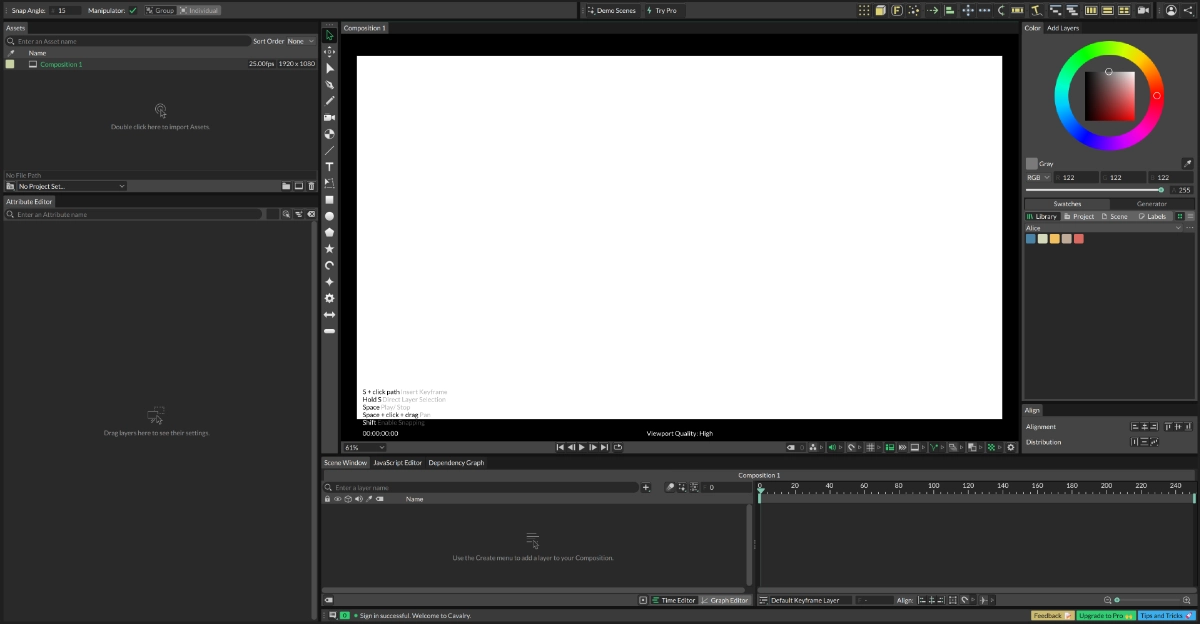Click the Upgrade to Pro button

tap(1104, 615)
